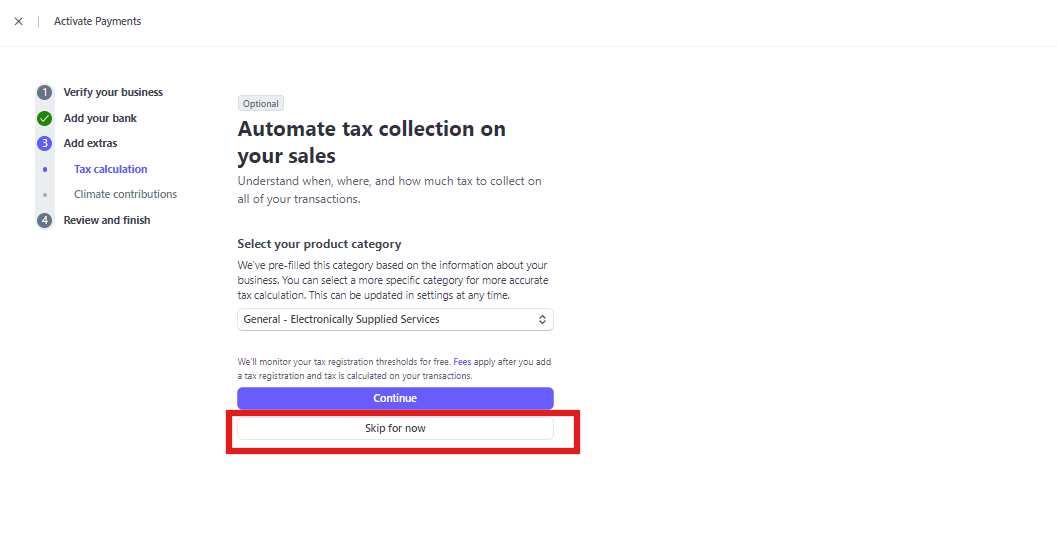The image size is (1057, 537).
Task: Click the Activate Payments header title
Action: [98, 22]
